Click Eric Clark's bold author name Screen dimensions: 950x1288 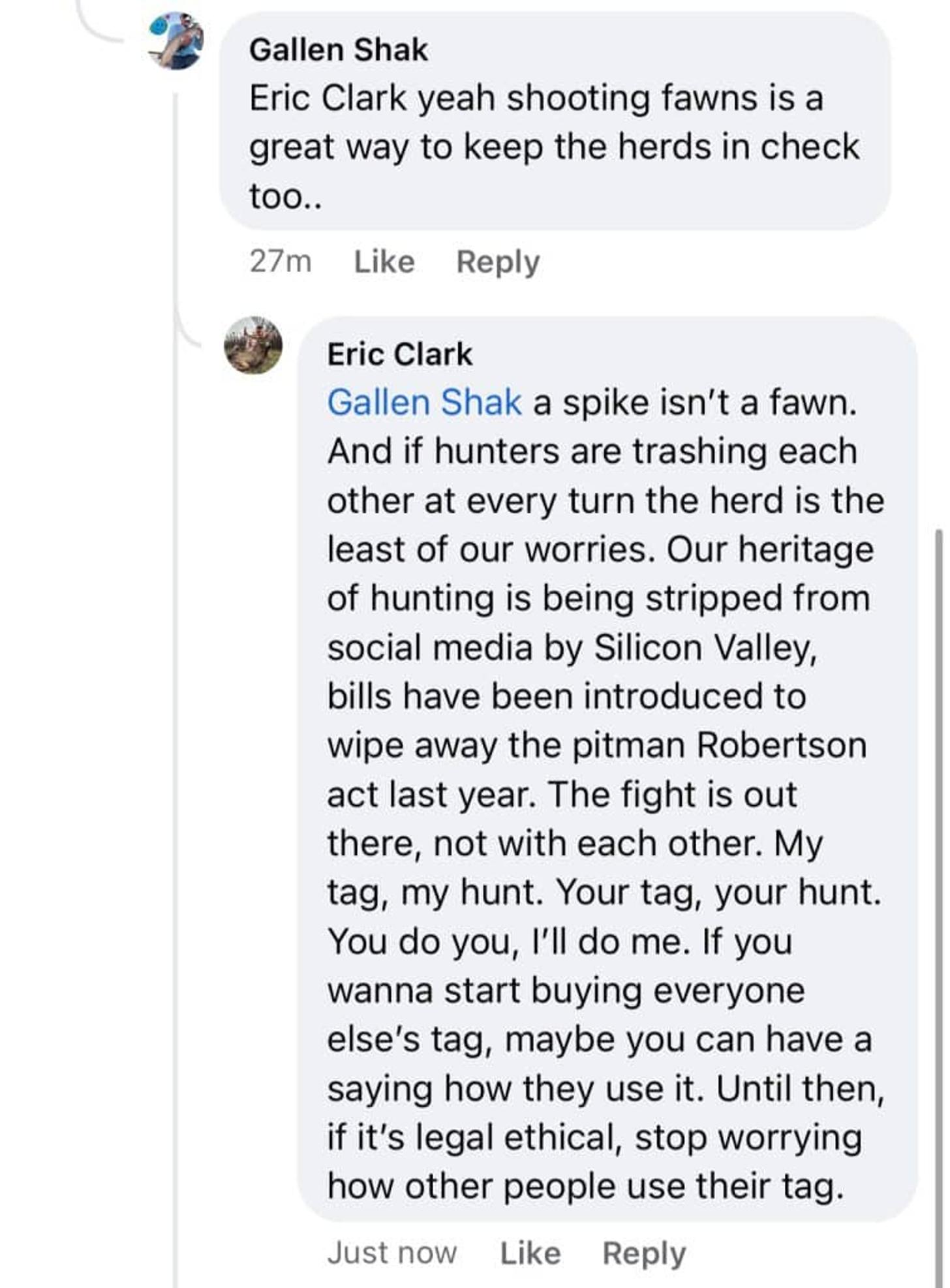click(x=399, y=354)
